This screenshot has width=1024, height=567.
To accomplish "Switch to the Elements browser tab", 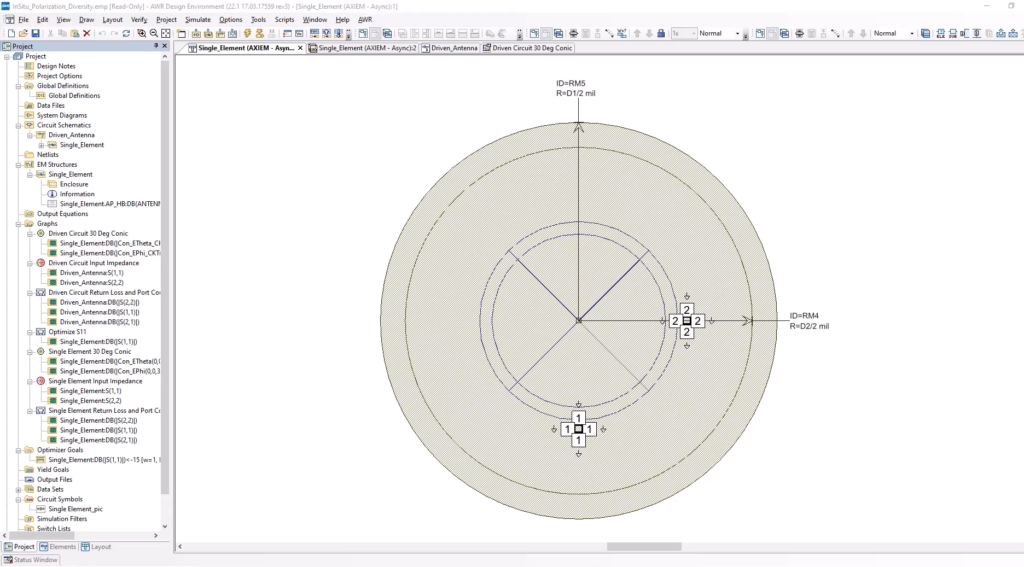I will click(57, 547).
